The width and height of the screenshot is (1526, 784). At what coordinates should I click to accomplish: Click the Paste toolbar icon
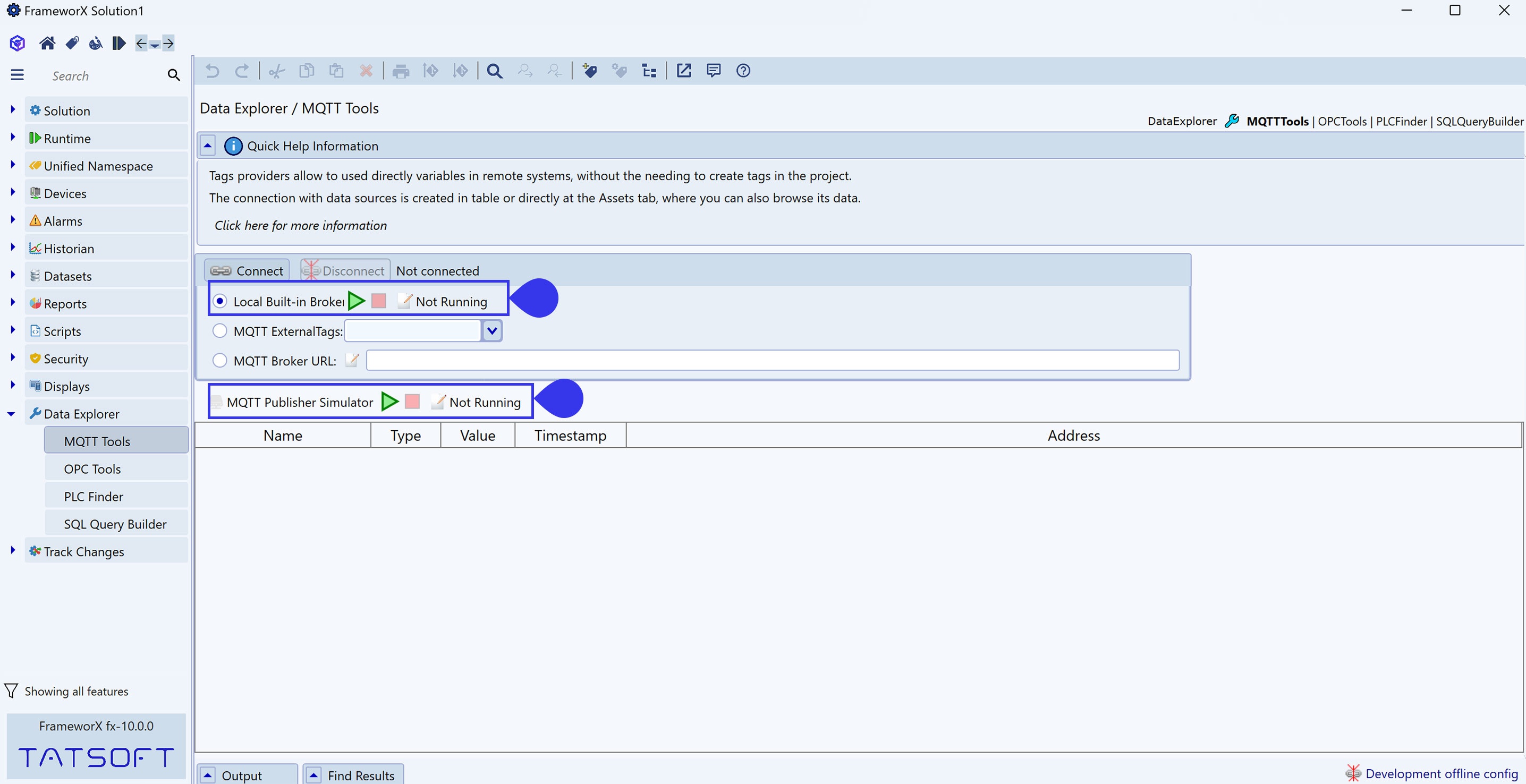336,71
